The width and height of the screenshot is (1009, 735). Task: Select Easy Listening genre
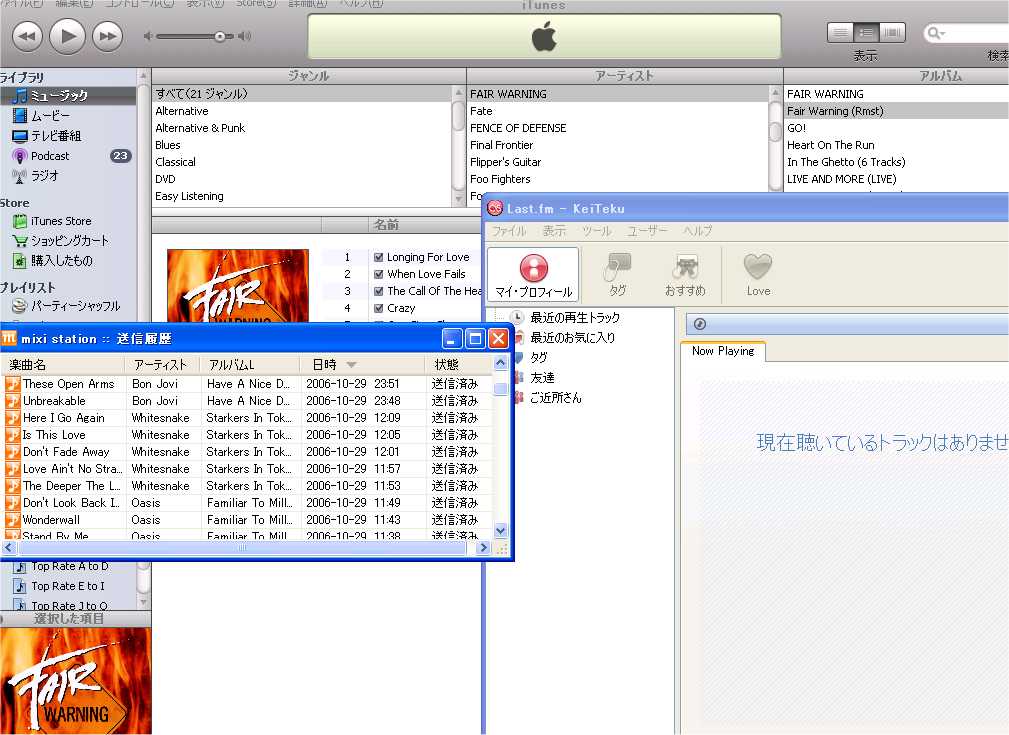(x=302, y=196)
